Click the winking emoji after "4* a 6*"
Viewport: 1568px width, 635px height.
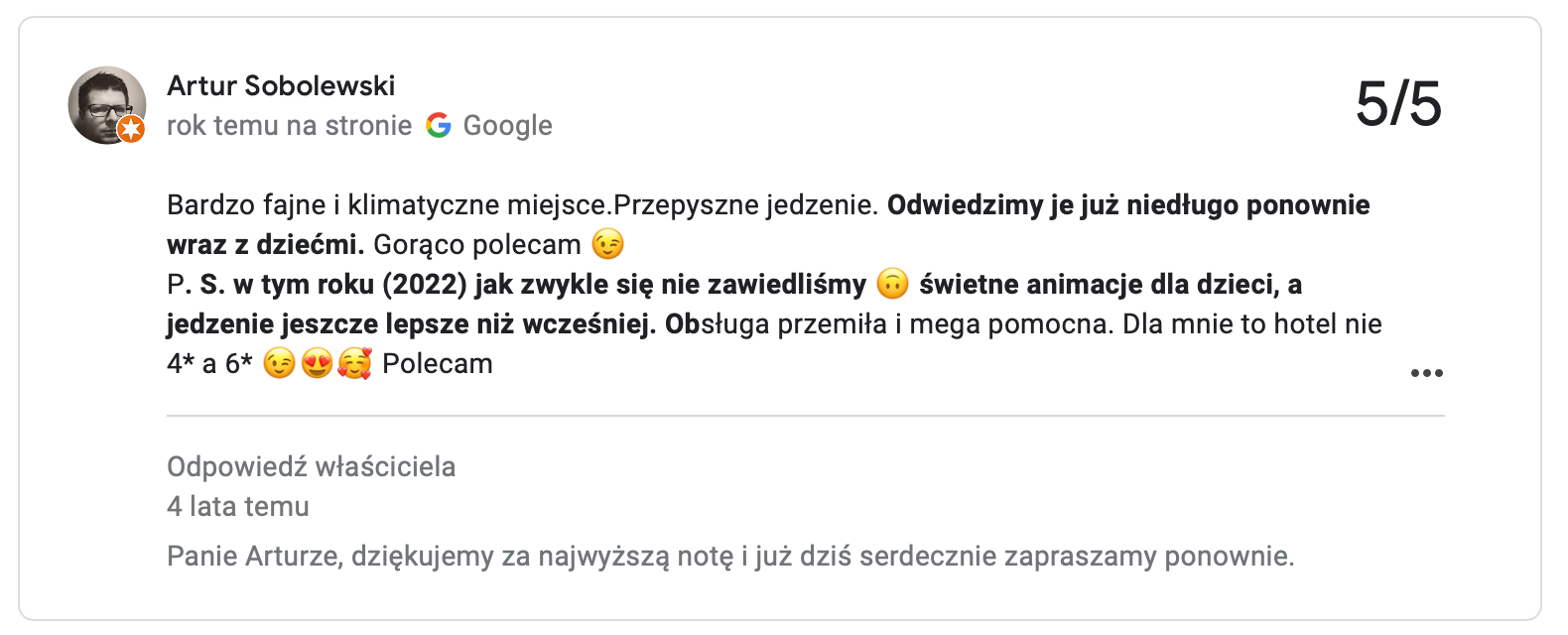tap(280, 364)
